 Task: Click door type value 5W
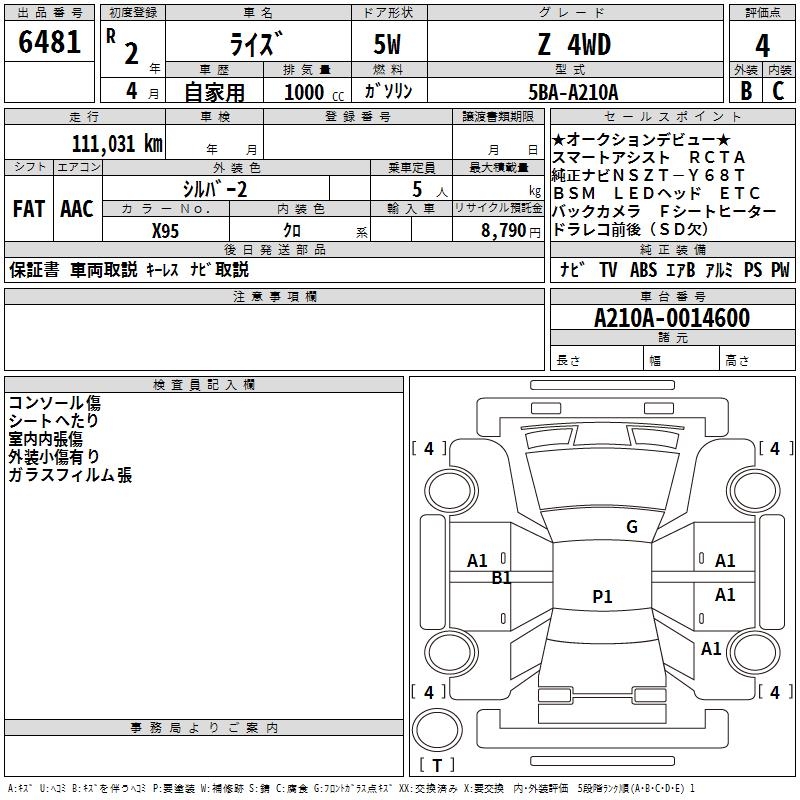coord(387,44)
